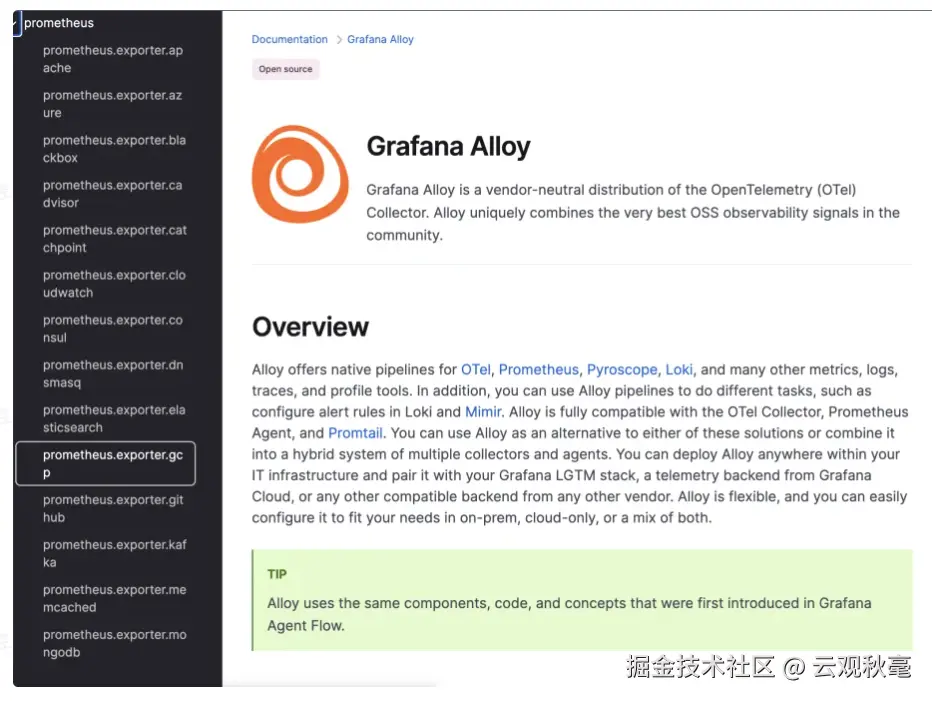Open prometheus.exporter.dnsmasq in sidebar
Screen dimensions: 932x701
tap(113, 374)
